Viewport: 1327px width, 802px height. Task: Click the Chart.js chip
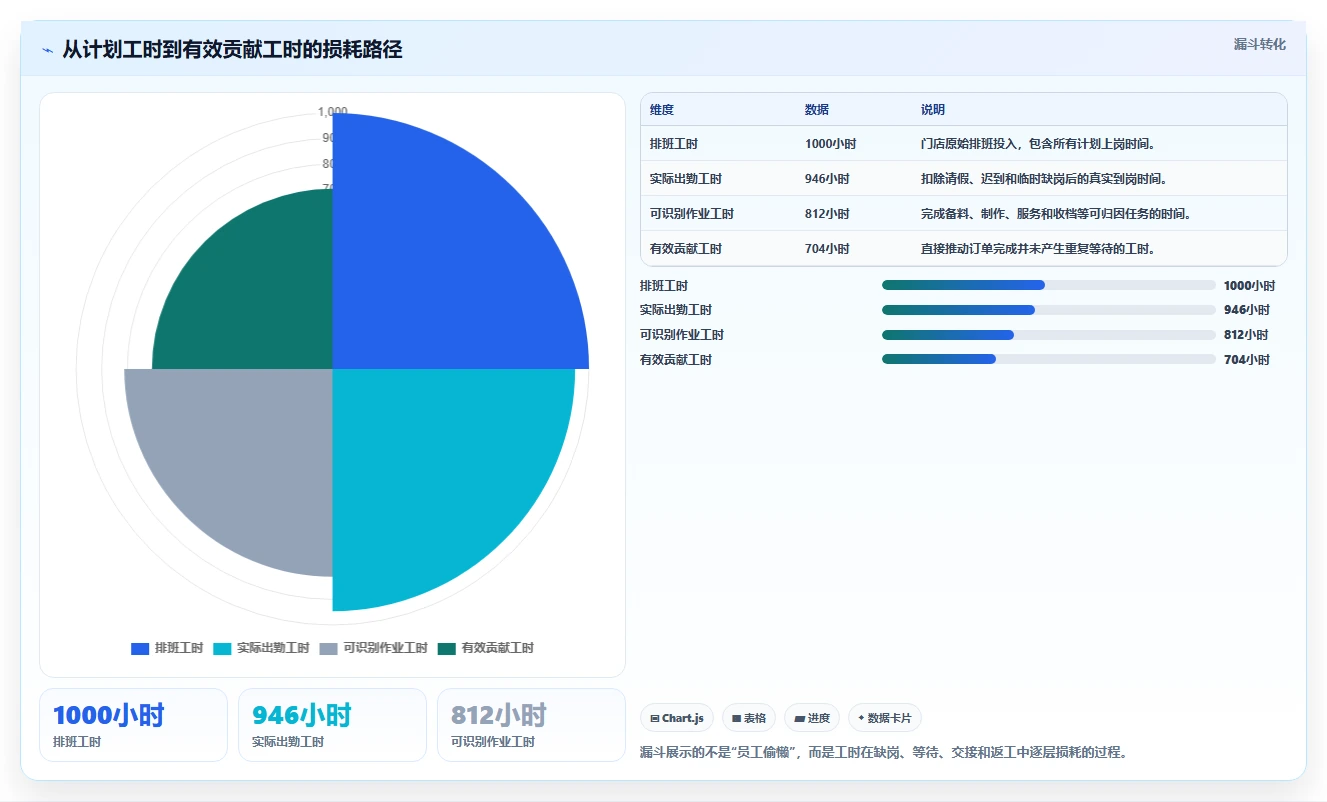(x=677, y=718)
